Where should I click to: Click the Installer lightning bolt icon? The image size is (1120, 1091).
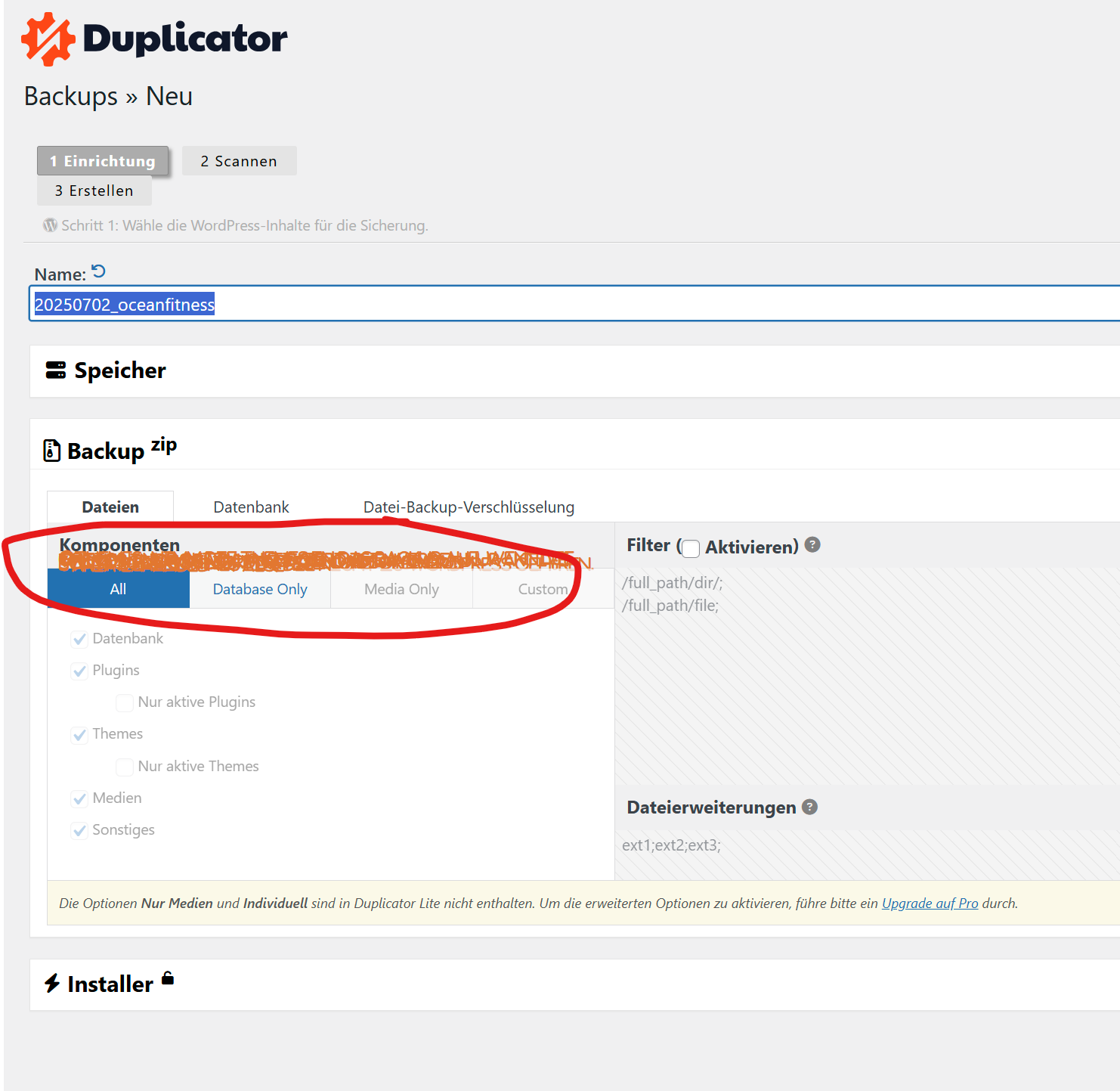(x=51, y=984)
